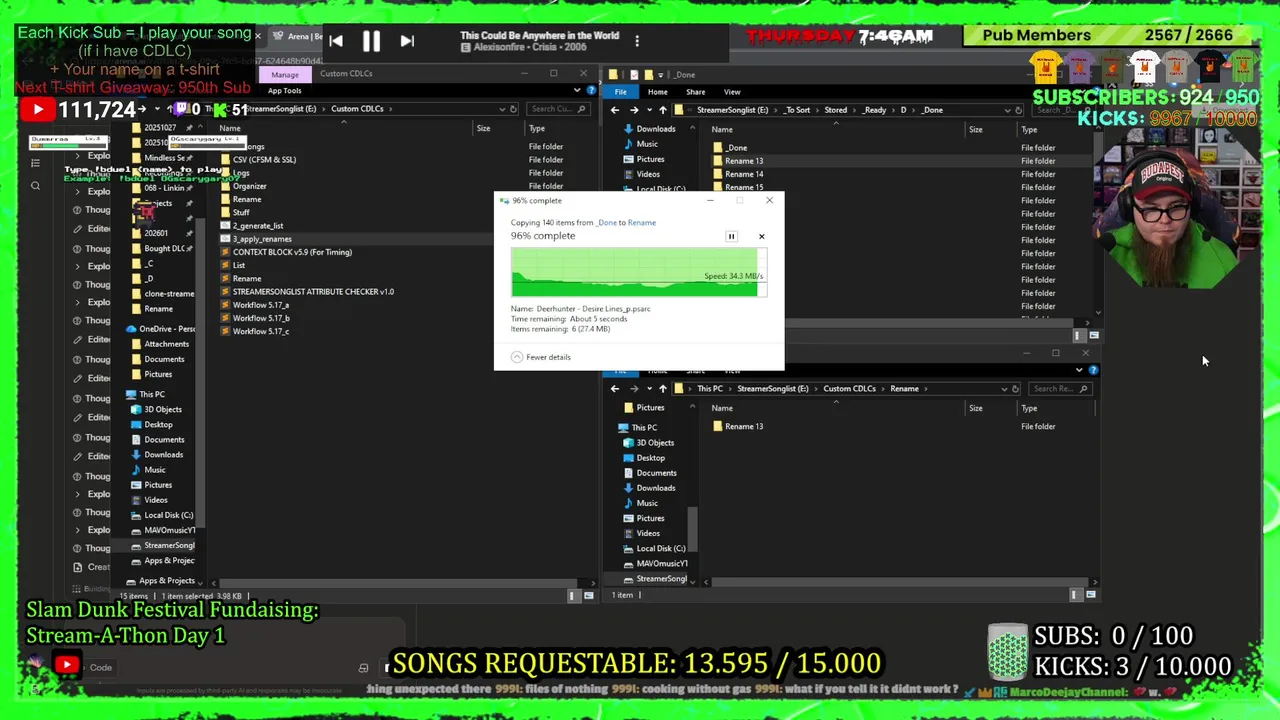Cancel the copy with the small X

pyautogui.click(x=761, y=237)
